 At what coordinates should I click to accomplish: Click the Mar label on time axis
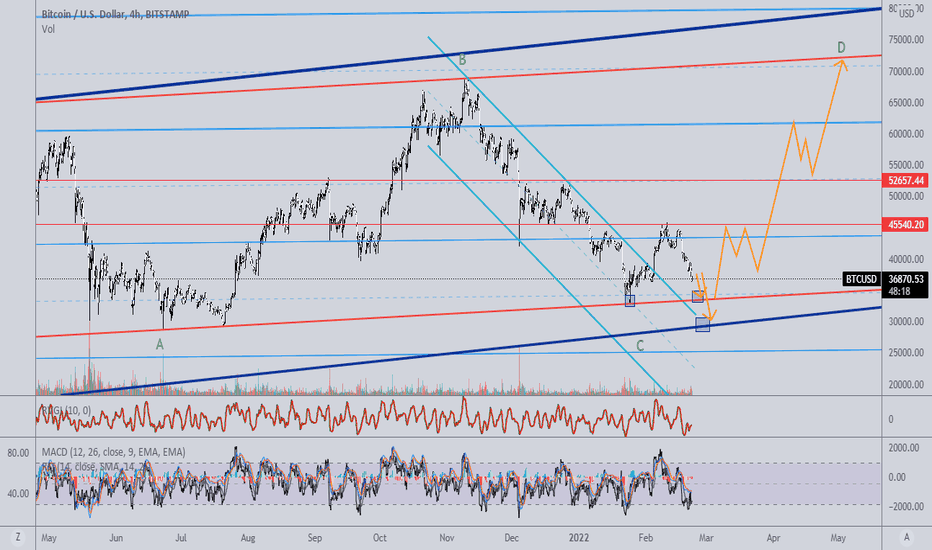tap(706, 538)
